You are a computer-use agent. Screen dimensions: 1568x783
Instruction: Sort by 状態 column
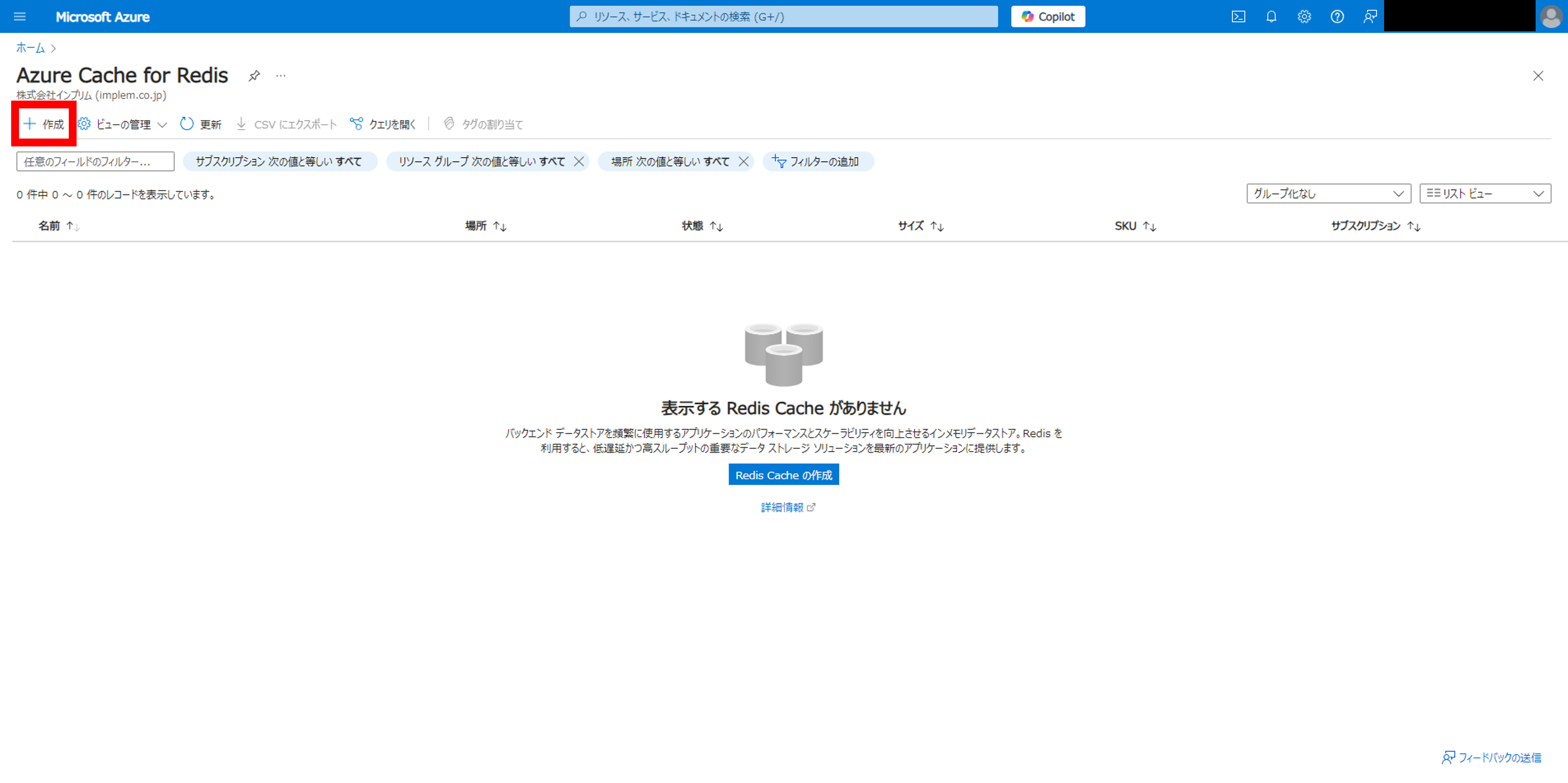coord(703,226)
